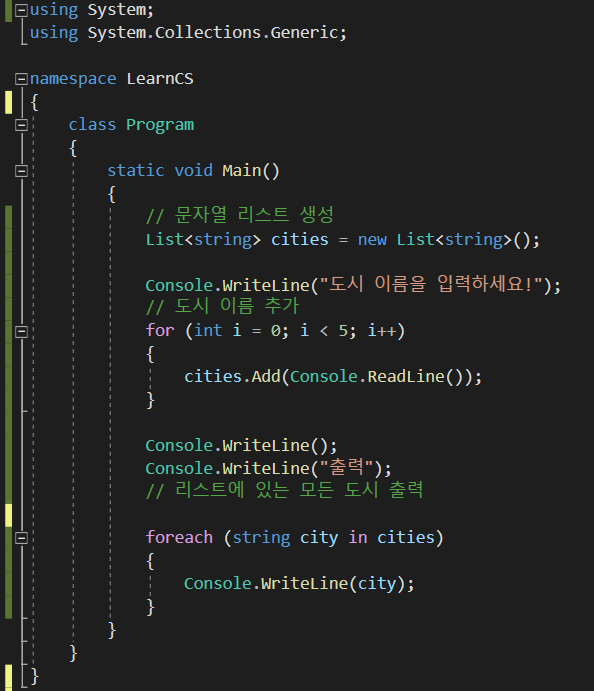
Task: Click the comment '// 문자열 리스트 생성'
Action: pyautogui.click(x=239, y=215)
